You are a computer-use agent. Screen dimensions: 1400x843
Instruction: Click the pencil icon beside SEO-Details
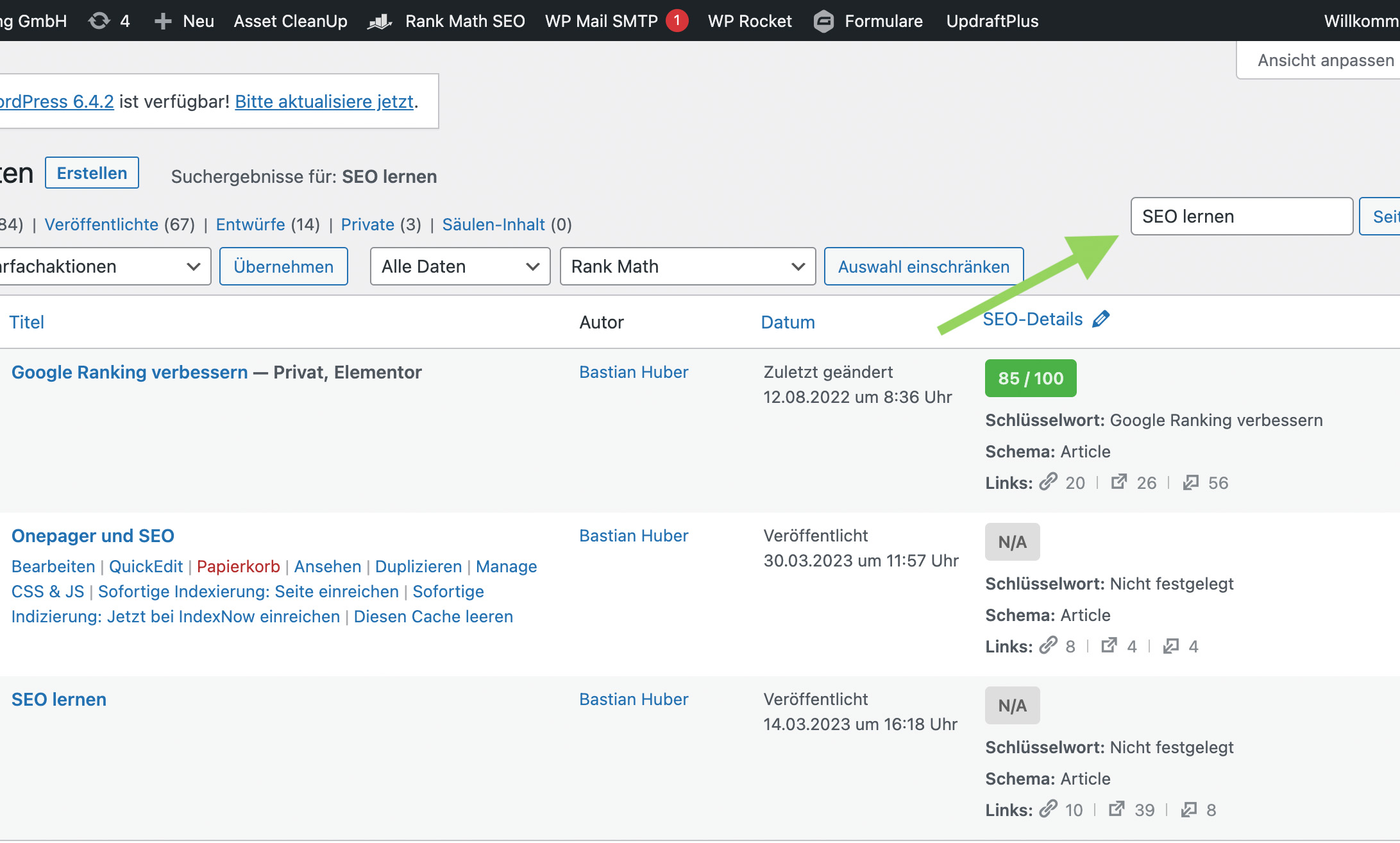[x=1101, y=319]
